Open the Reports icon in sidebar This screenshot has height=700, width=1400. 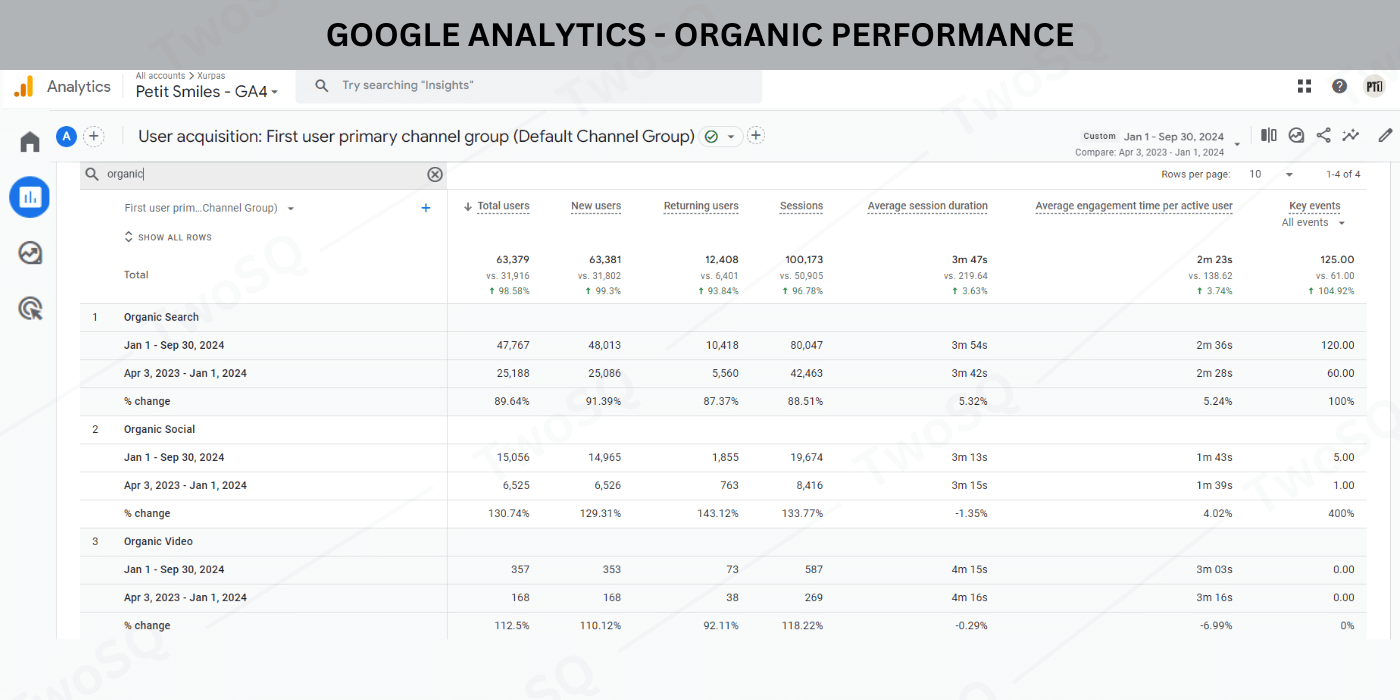[30, 197]
